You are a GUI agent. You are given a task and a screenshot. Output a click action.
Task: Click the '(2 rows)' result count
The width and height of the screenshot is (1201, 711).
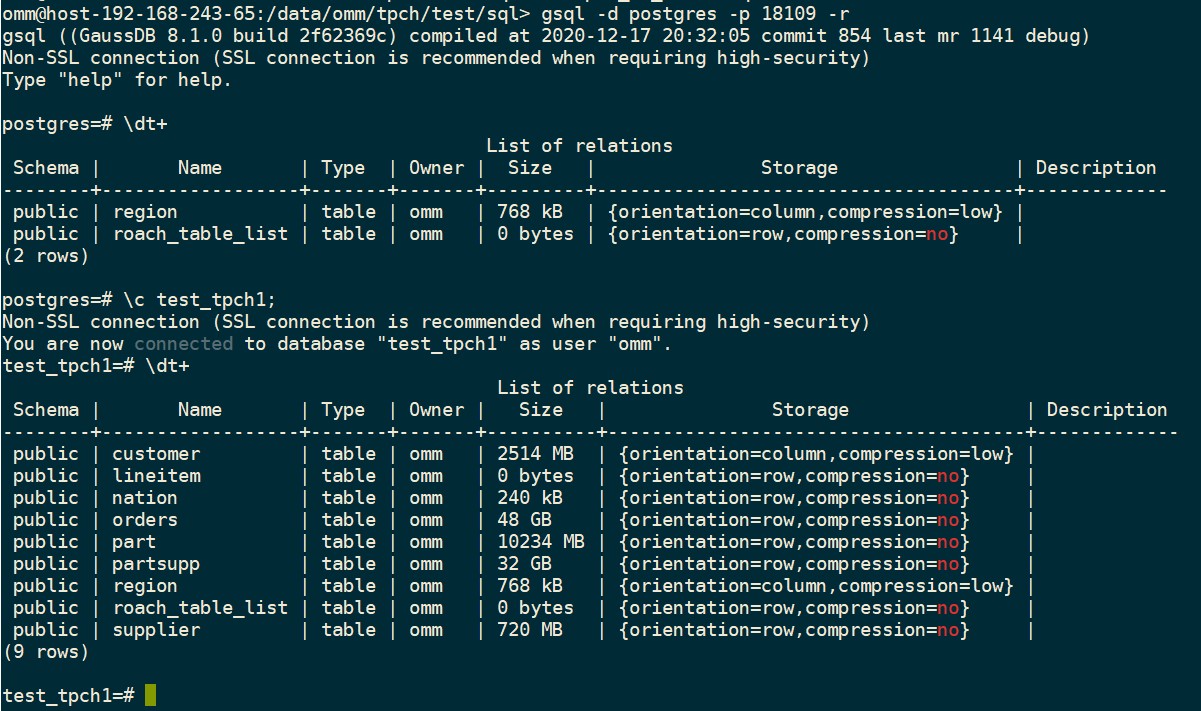coord(46,256)
